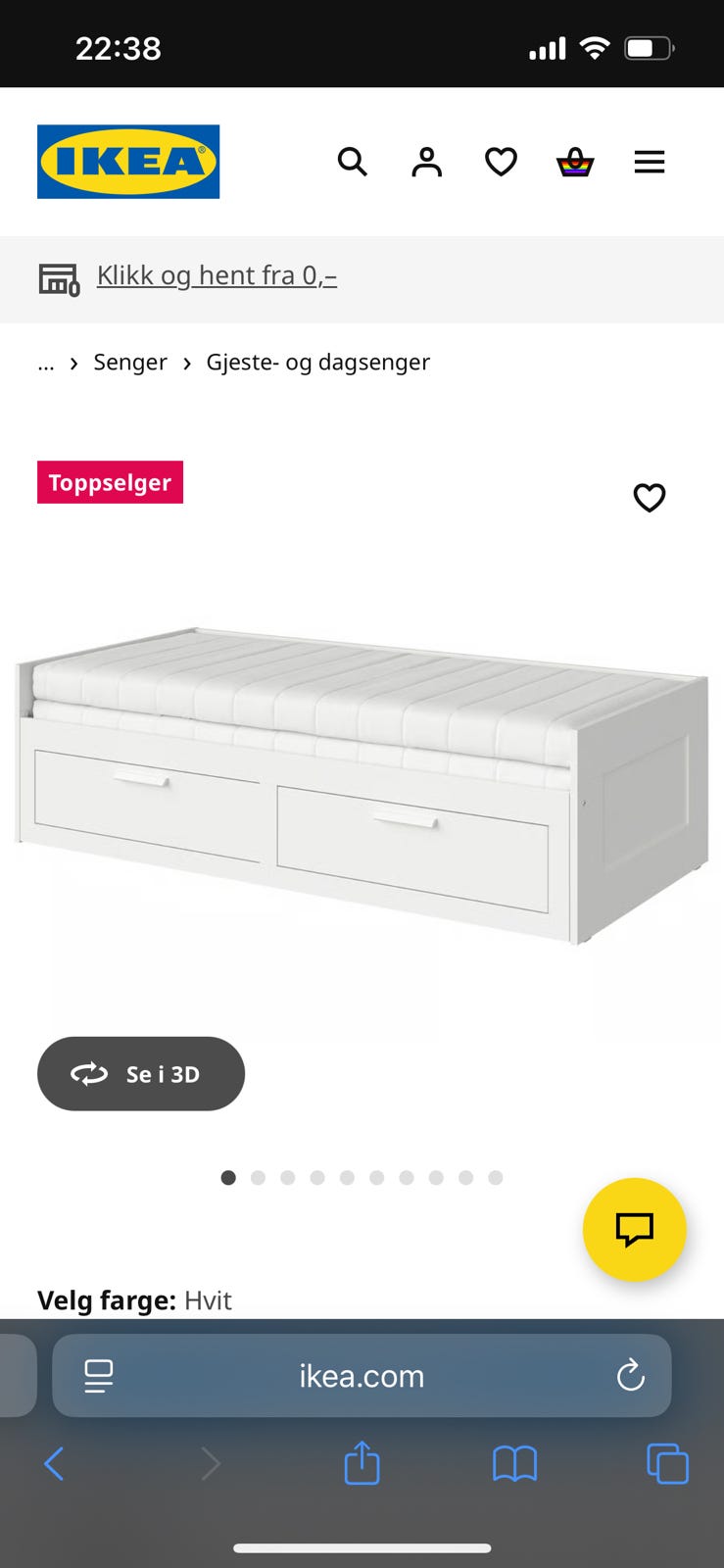Screen dimensions: 724x1568
Task: Open the search magnifier icon
Action: 352,162
